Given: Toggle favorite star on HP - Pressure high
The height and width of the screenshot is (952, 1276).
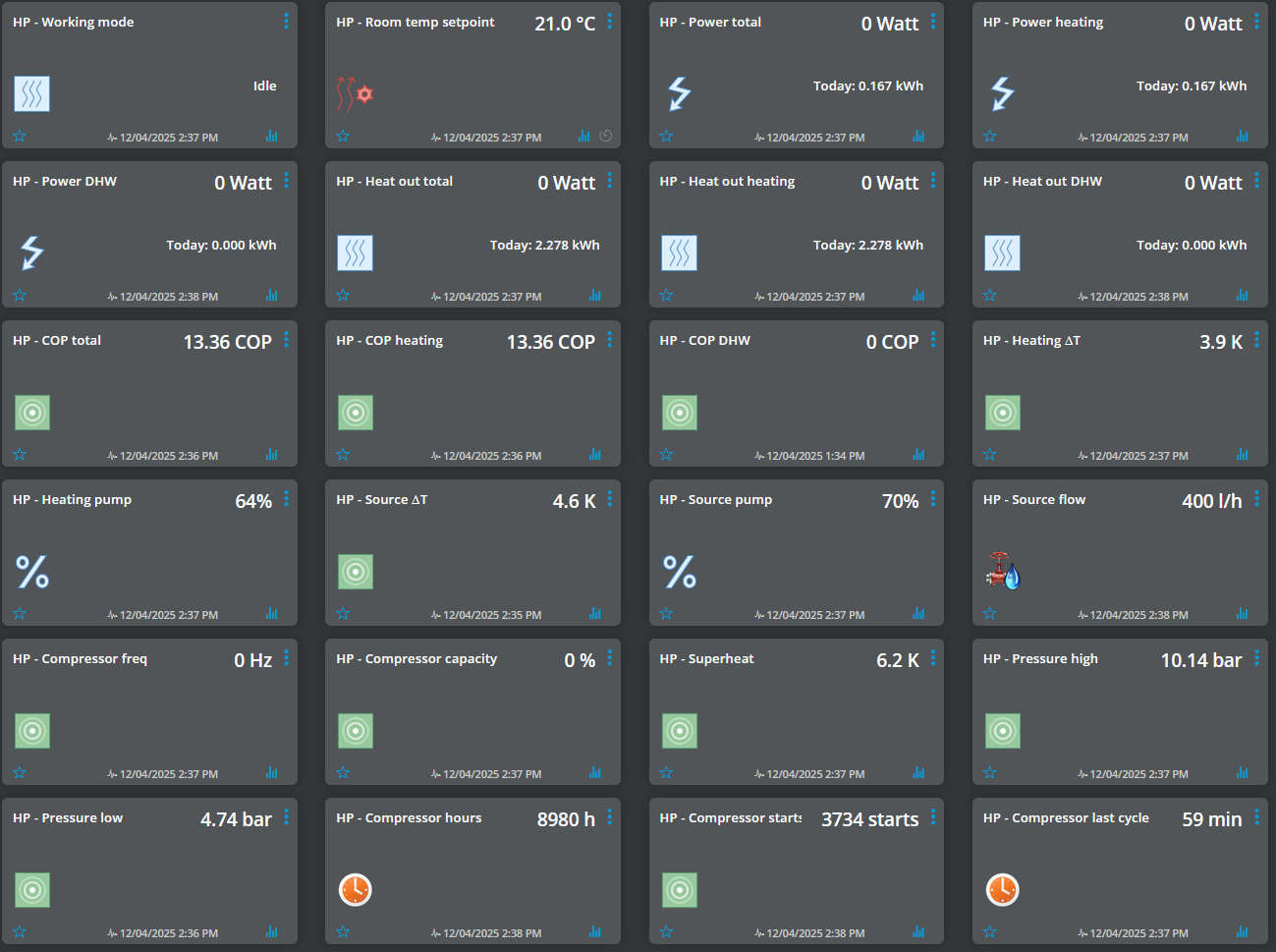Looking at the screenshot, I should pyautogui.click(x=989, y=773).
